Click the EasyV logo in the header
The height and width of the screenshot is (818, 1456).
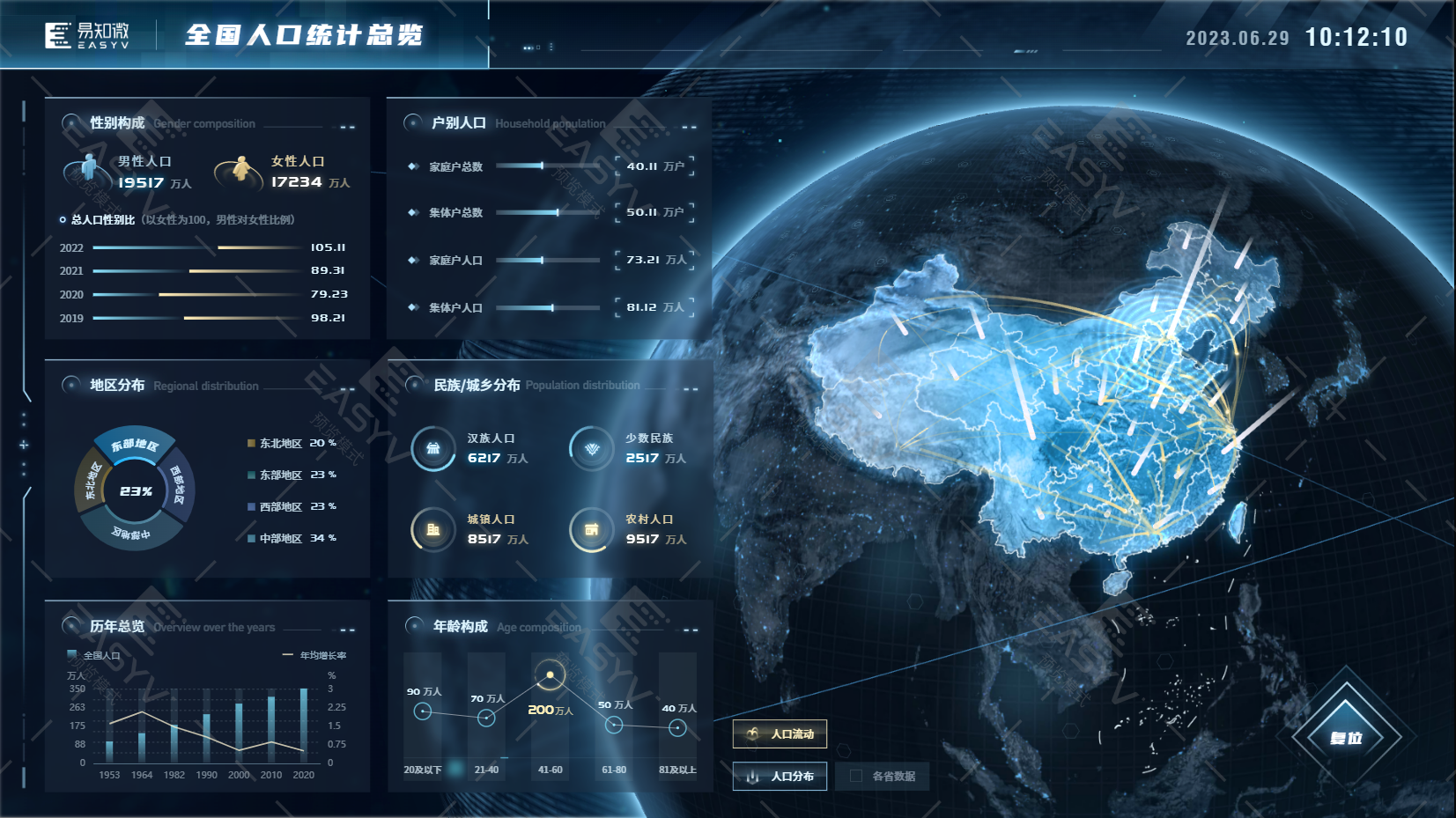(x=87, y=35)
